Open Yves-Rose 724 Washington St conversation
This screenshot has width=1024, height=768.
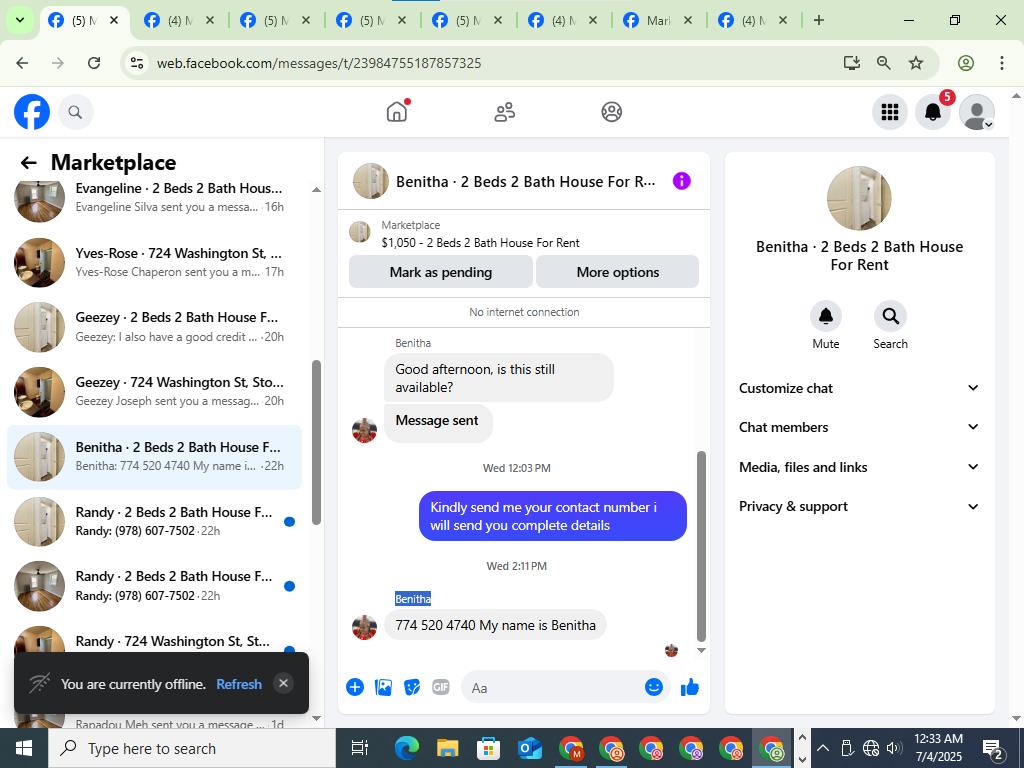154,262
